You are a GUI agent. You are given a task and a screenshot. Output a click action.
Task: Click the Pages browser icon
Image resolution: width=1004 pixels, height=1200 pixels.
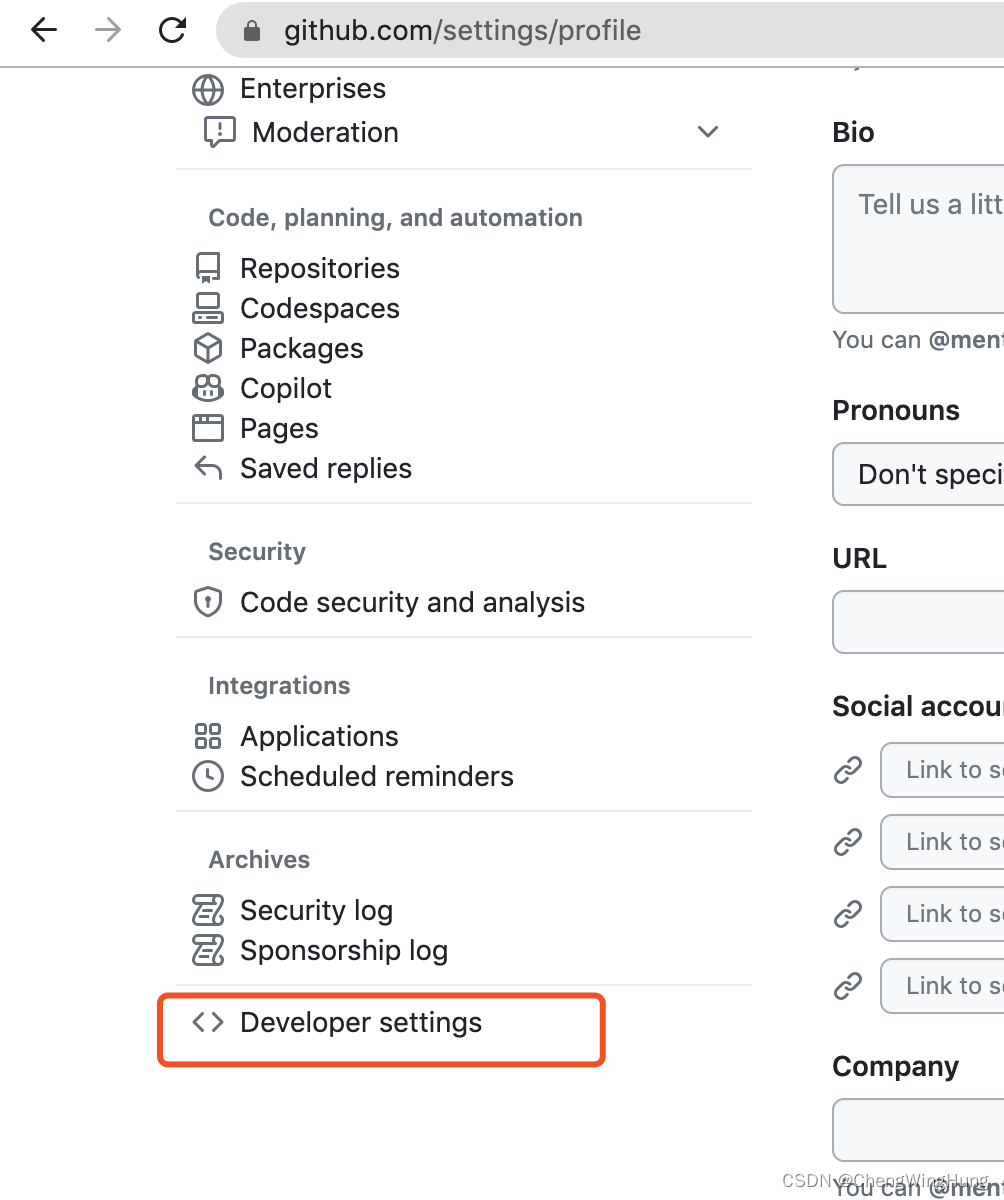point(208,428)
